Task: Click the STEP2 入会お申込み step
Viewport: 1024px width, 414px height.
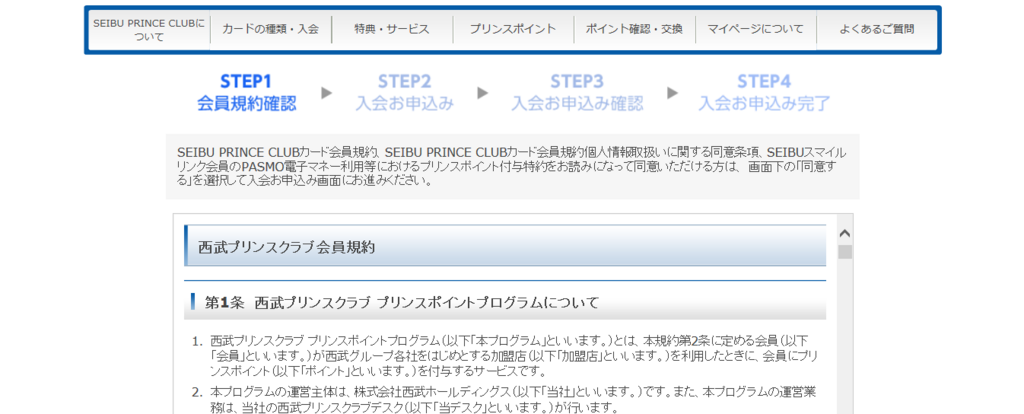Action: (x=405, y=93)
